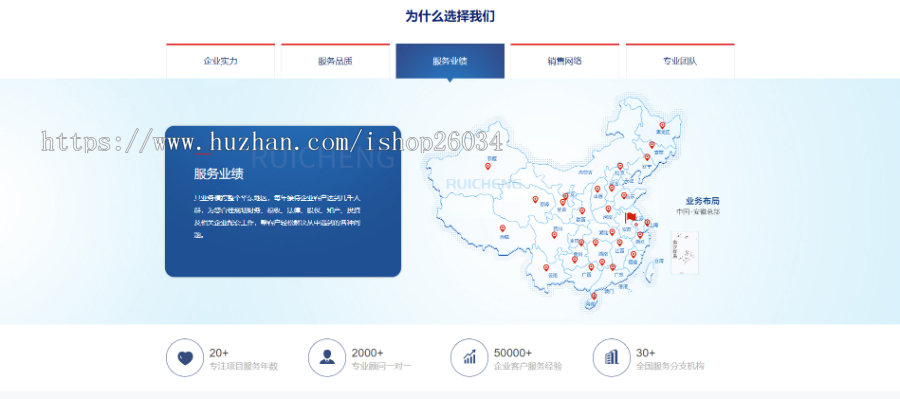Click the red flag marker on Anhui
The width and height of the screenshot is (900, 399).
(x=630, y=217)
